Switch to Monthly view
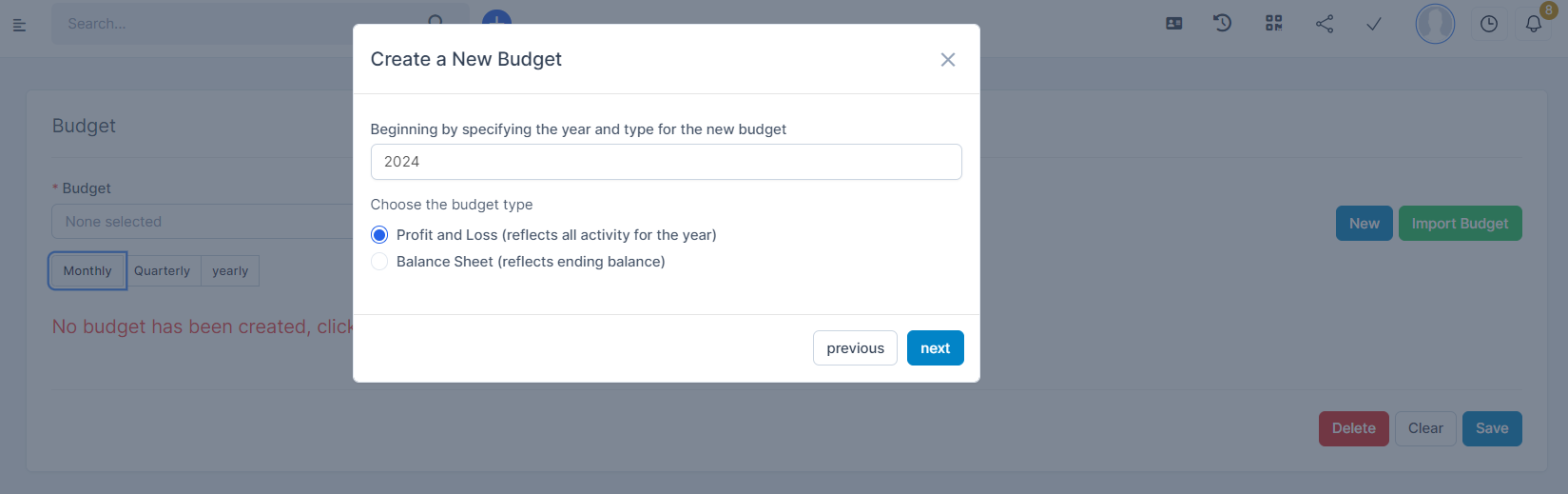This screenshot has height=494, width=1568. point(87,271)
